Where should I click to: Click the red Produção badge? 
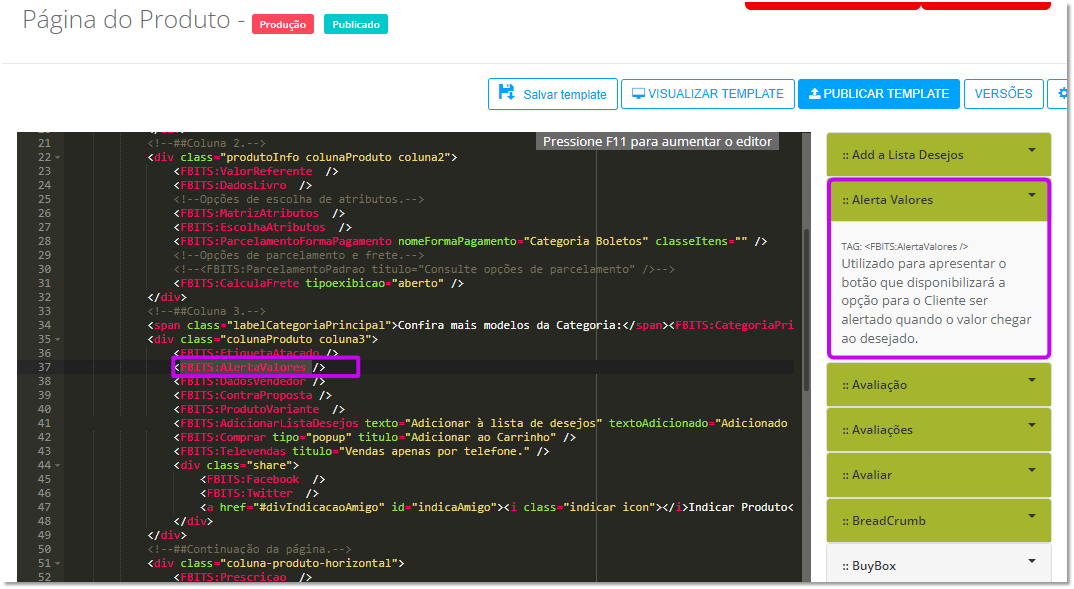pos(283,25)
